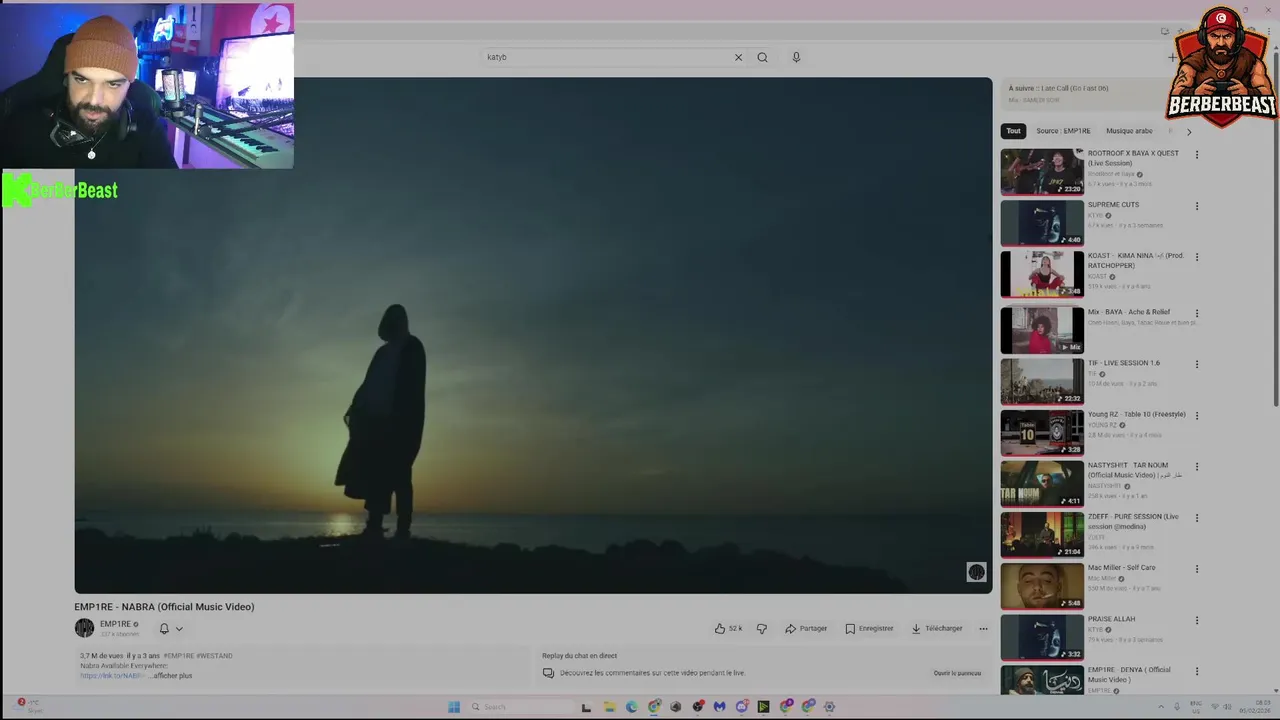1280x720 pixels.
Task: Click the weather widget on the taskbar
Action: [x=29, y=706]
